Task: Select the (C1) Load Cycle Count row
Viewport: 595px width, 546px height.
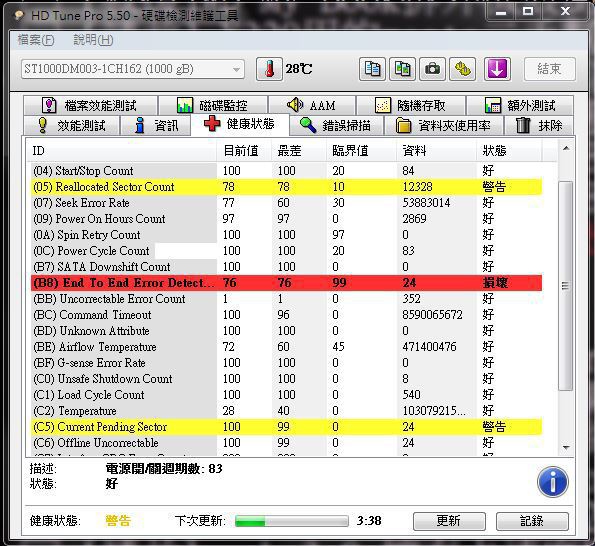Action: tap(286, 395)
